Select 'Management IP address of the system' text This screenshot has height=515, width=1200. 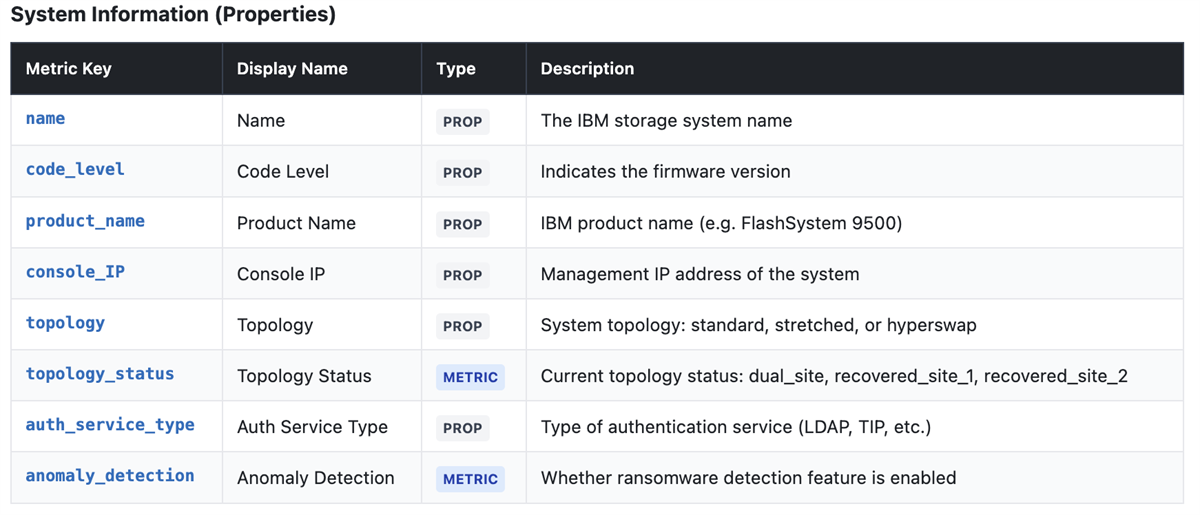coord(700,274)
